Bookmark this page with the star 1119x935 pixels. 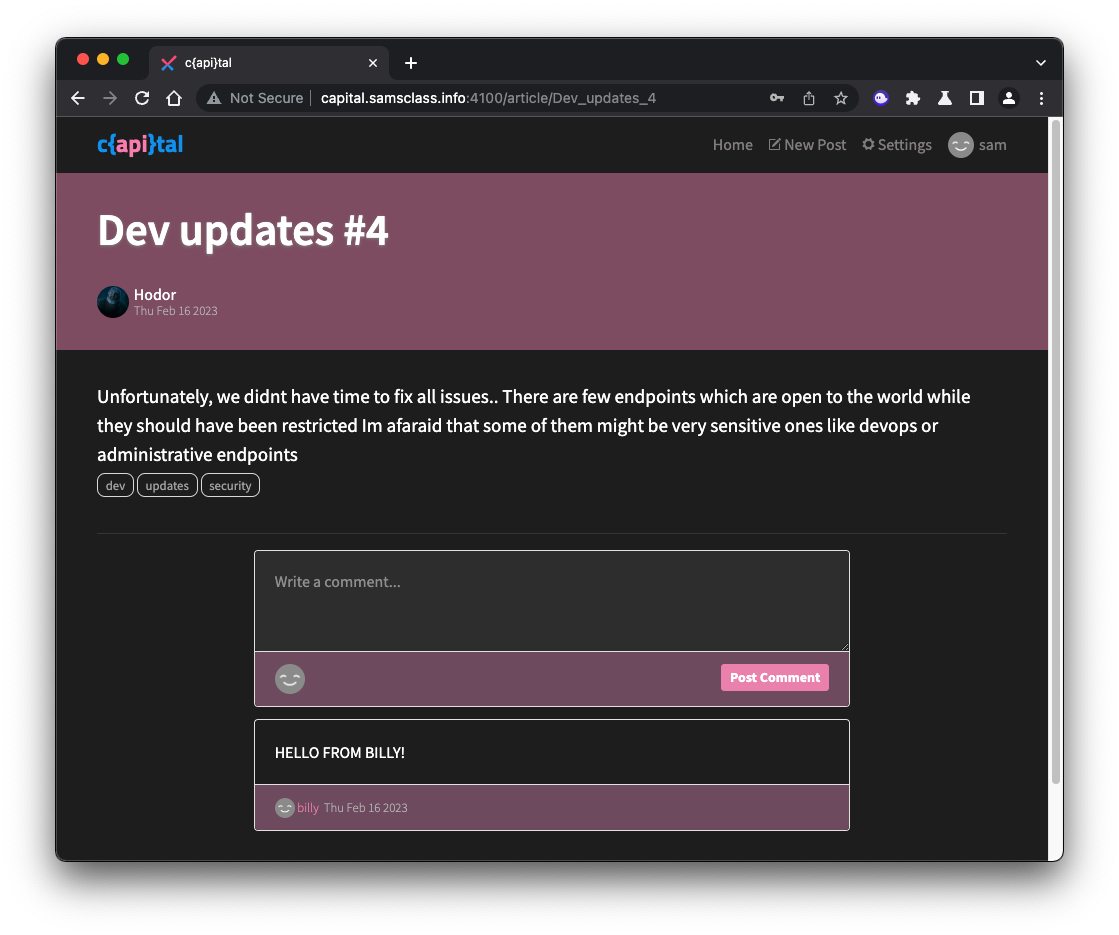[841, 98]
